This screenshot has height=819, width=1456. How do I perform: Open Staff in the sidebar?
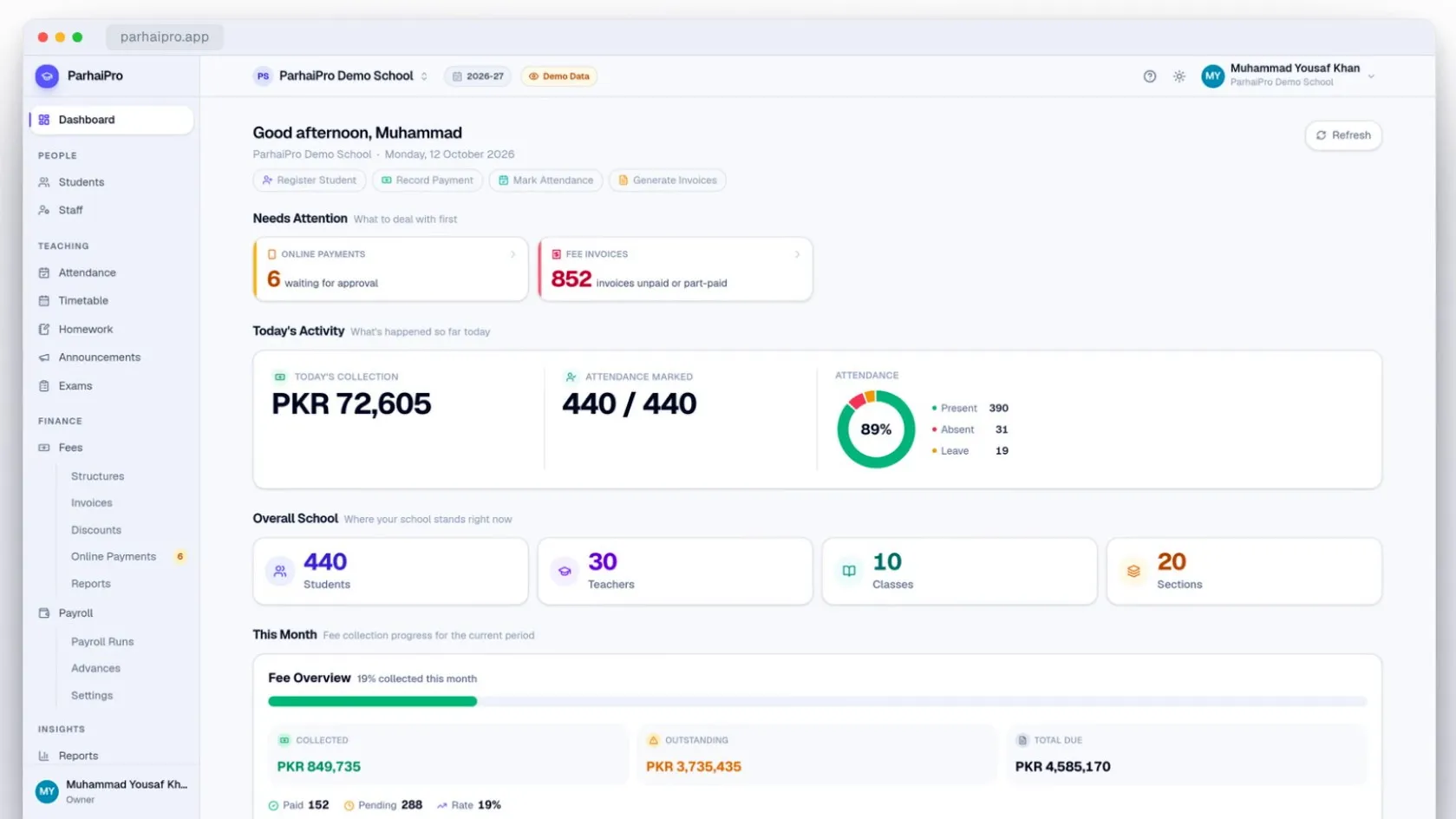coord(111,210)
